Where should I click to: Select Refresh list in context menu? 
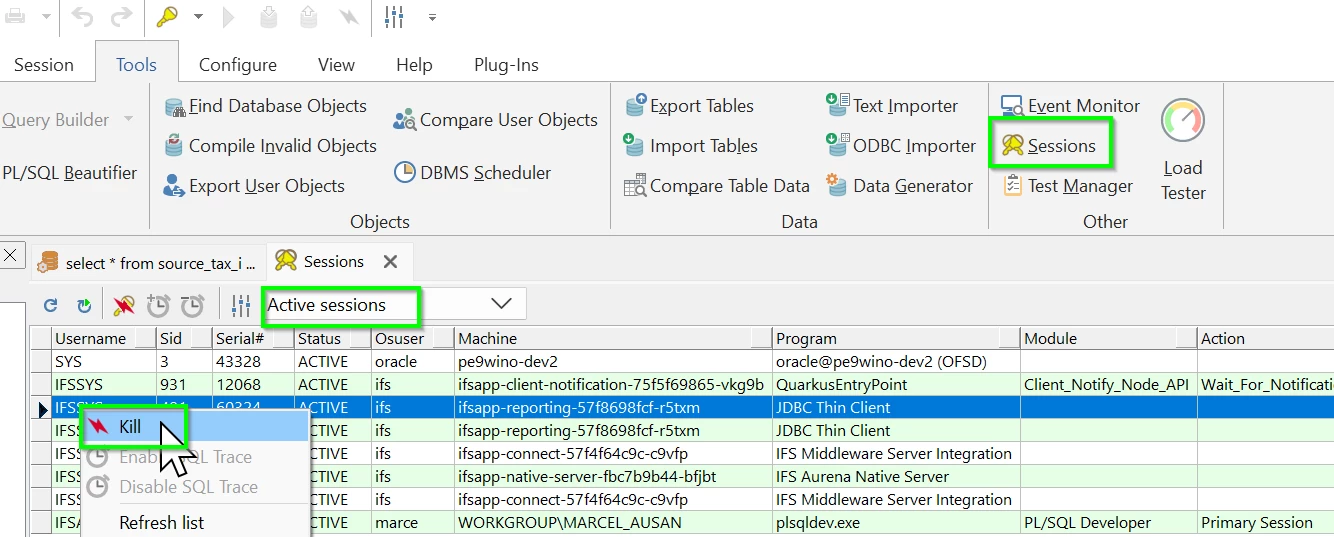(x=161, y=522)
